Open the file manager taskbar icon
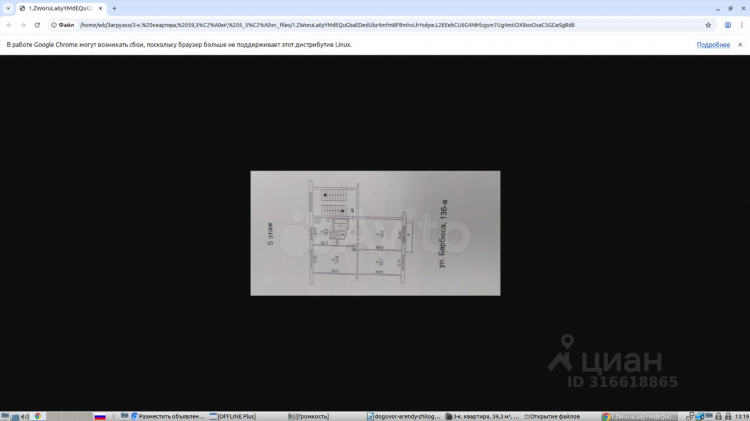Image resolution: width=750 pixels, height=421 pixels. [x=15, y=417]
